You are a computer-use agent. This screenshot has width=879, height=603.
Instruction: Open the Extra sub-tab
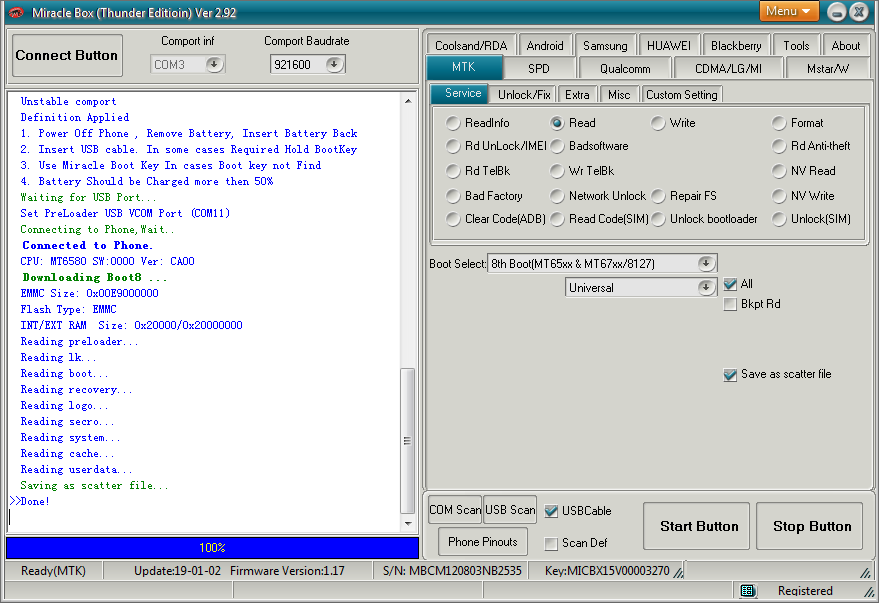click(577, 95)
